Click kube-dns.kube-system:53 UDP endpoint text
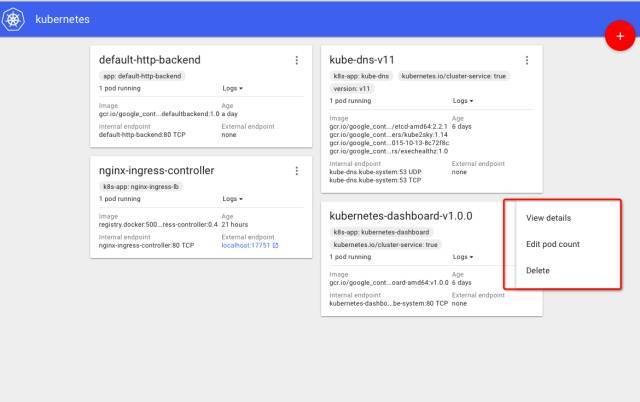640x402 pixels. pos(375,172)
